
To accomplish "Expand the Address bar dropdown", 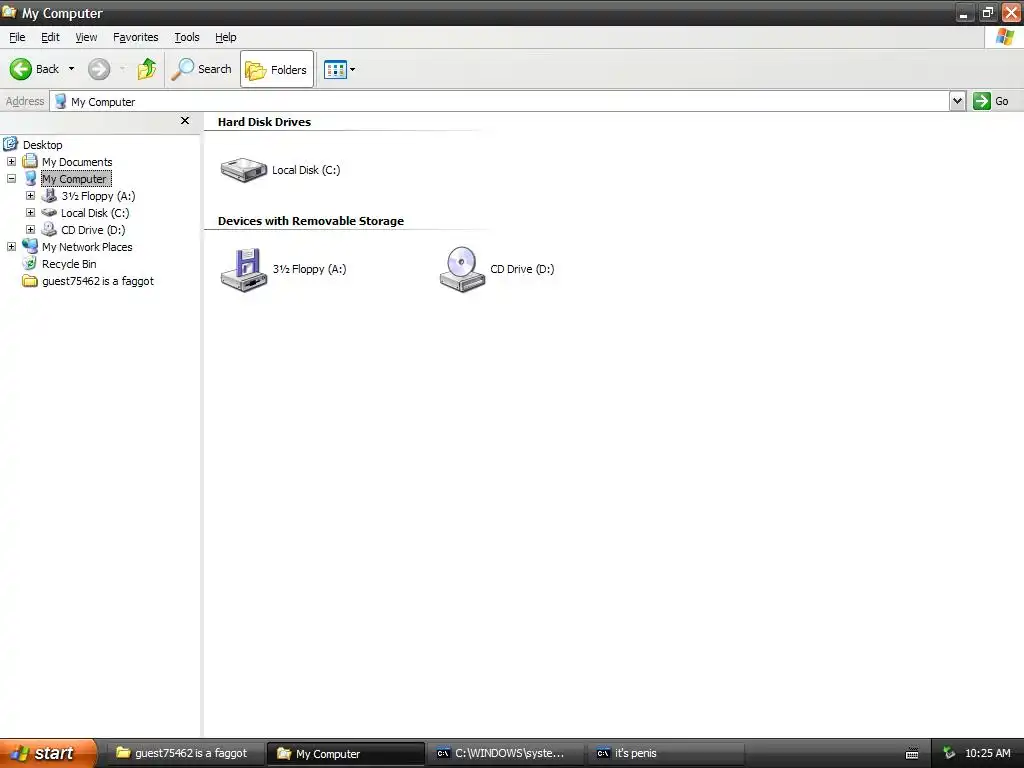I will (957, 101).
